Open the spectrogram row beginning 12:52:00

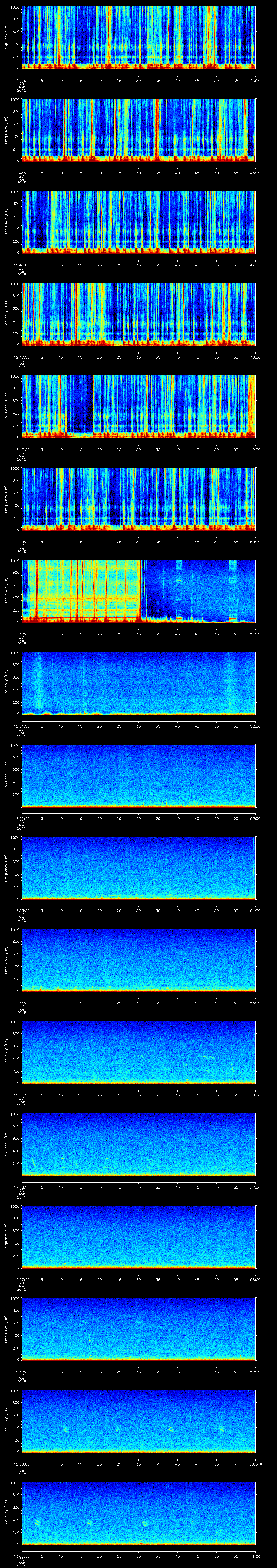tap(138, 775)
